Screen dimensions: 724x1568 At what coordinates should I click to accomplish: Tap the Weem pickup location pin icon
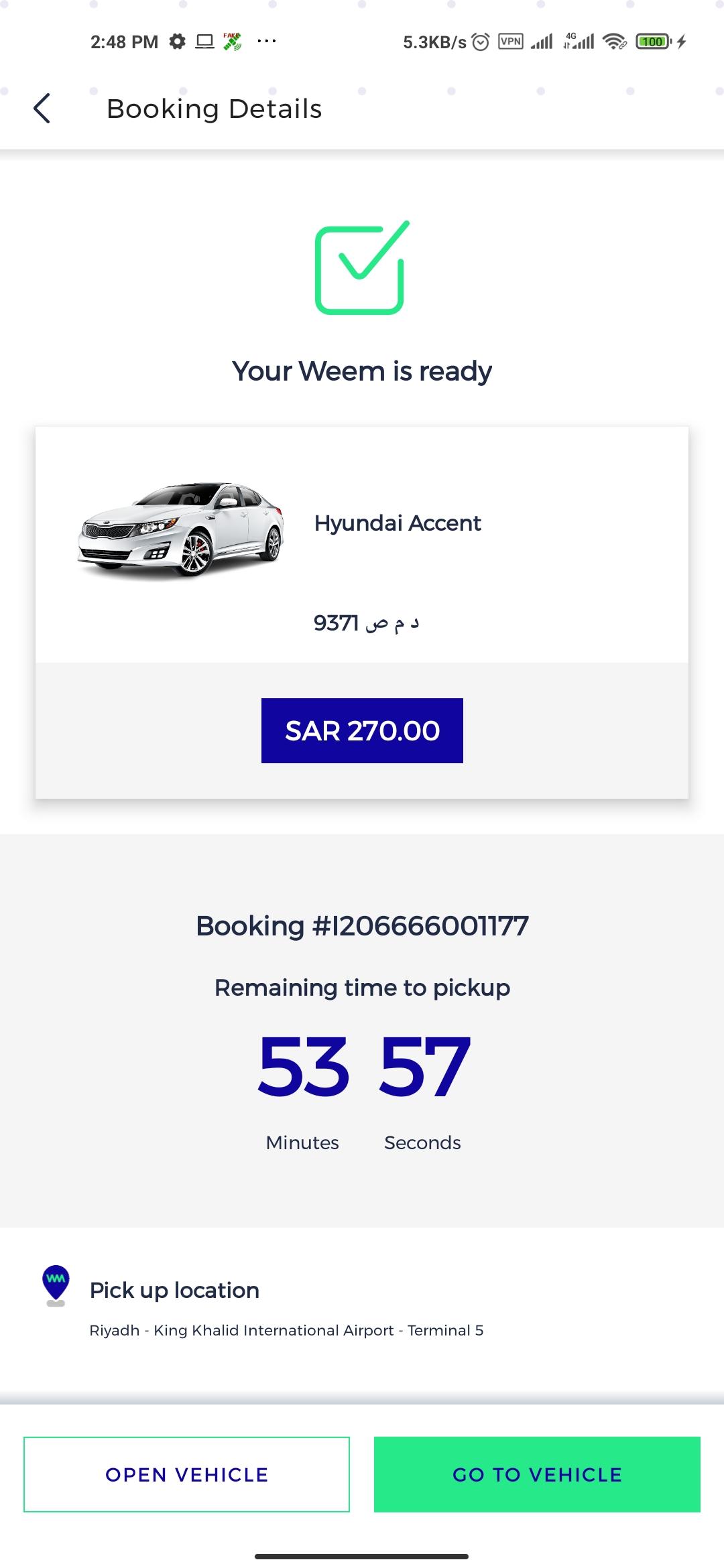pos(56,1285)
